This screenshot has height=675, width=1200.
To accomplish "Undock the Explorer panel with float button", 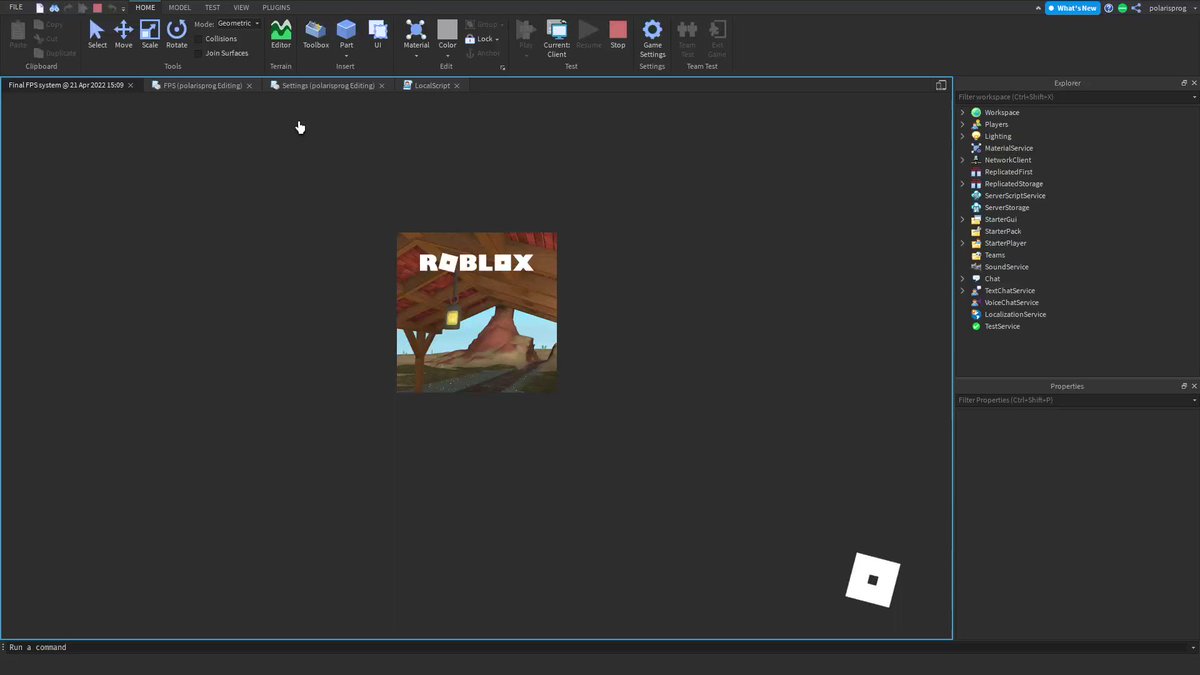I will (x=1184, y=83).
